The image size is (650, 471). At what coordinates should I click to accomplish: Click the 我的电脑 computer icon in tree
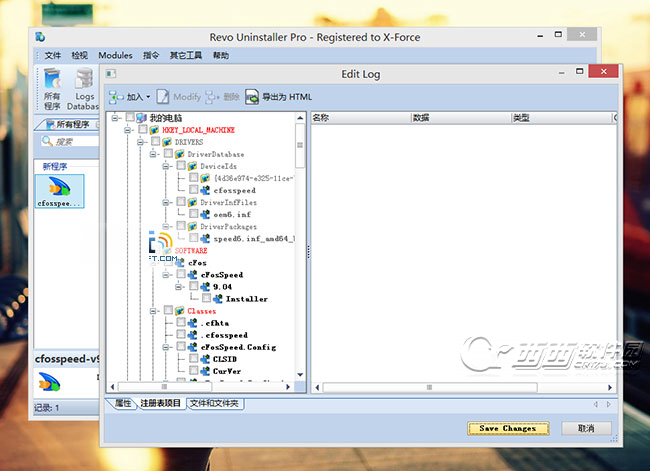[x=141, y=118]
